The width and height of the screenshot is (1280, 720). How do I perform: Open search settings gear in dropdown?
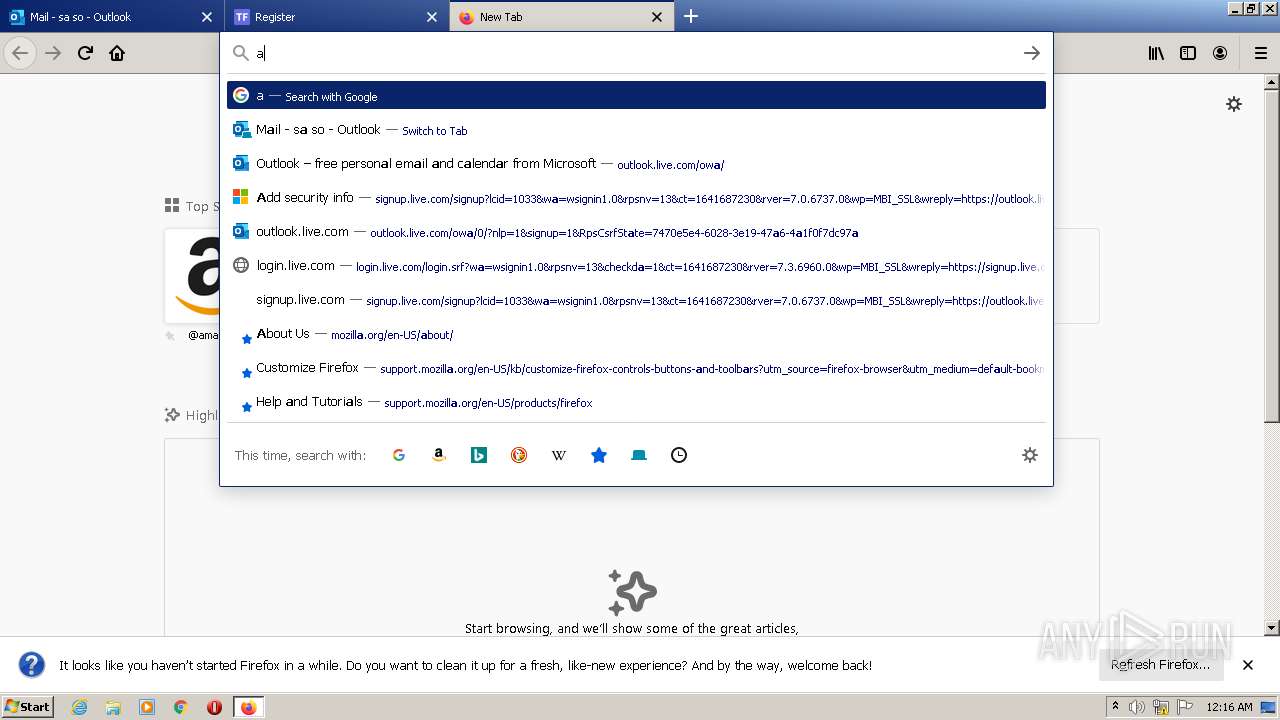[1030, 455]
